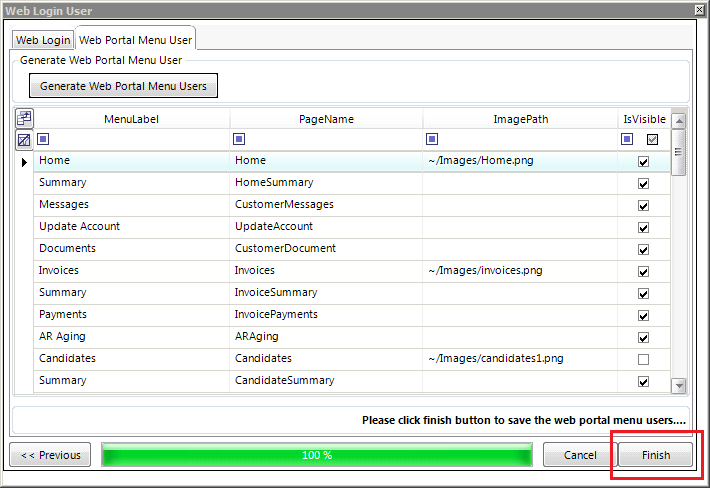This screenshot has width=710, height=488.
Task: Uncheck IsVisible for the CandidateSummary row
Action: pos(643,382)
